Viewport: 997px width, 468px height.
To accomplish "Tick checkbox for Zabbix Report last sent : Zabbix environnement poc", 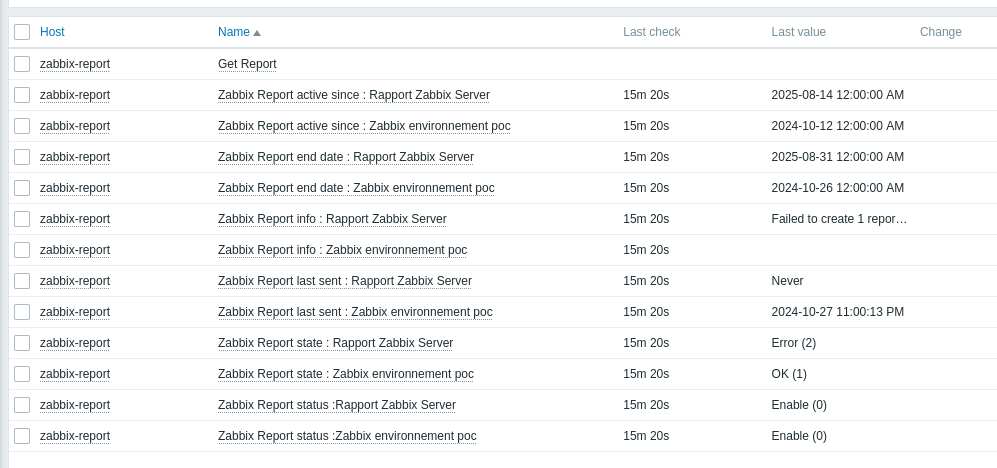I will pos(22,312).
